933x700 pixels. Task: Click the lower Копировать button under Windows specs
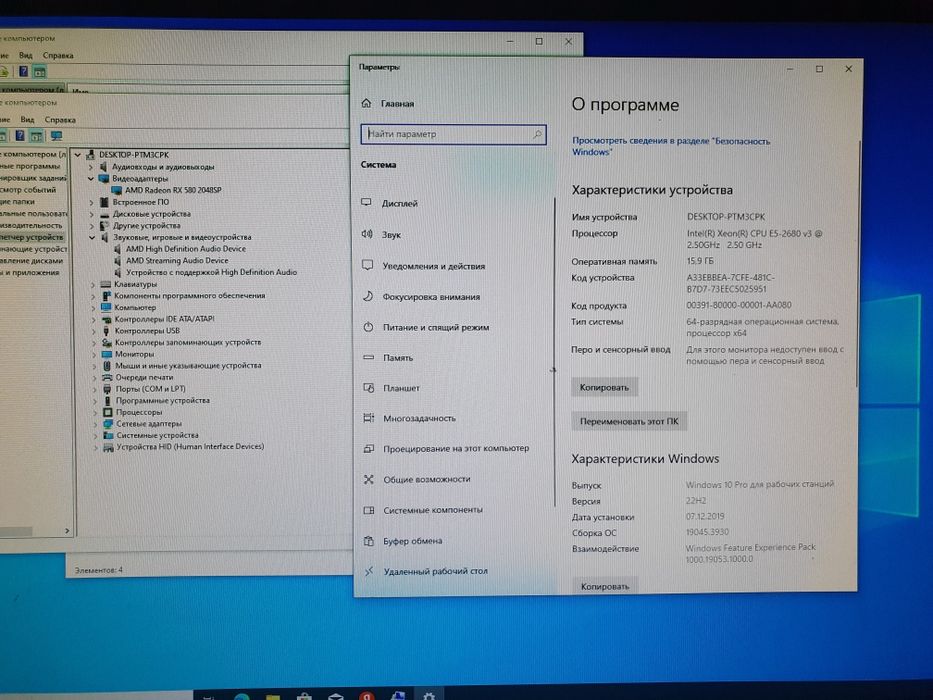[605, 586]
